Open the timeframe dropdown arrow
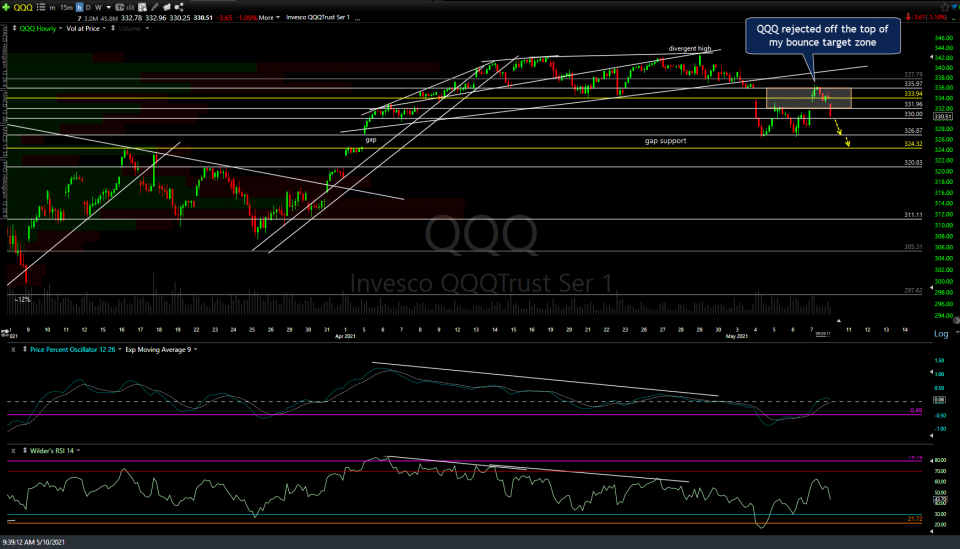This screenshot has width=960, height=549. [x=108, y=7]
